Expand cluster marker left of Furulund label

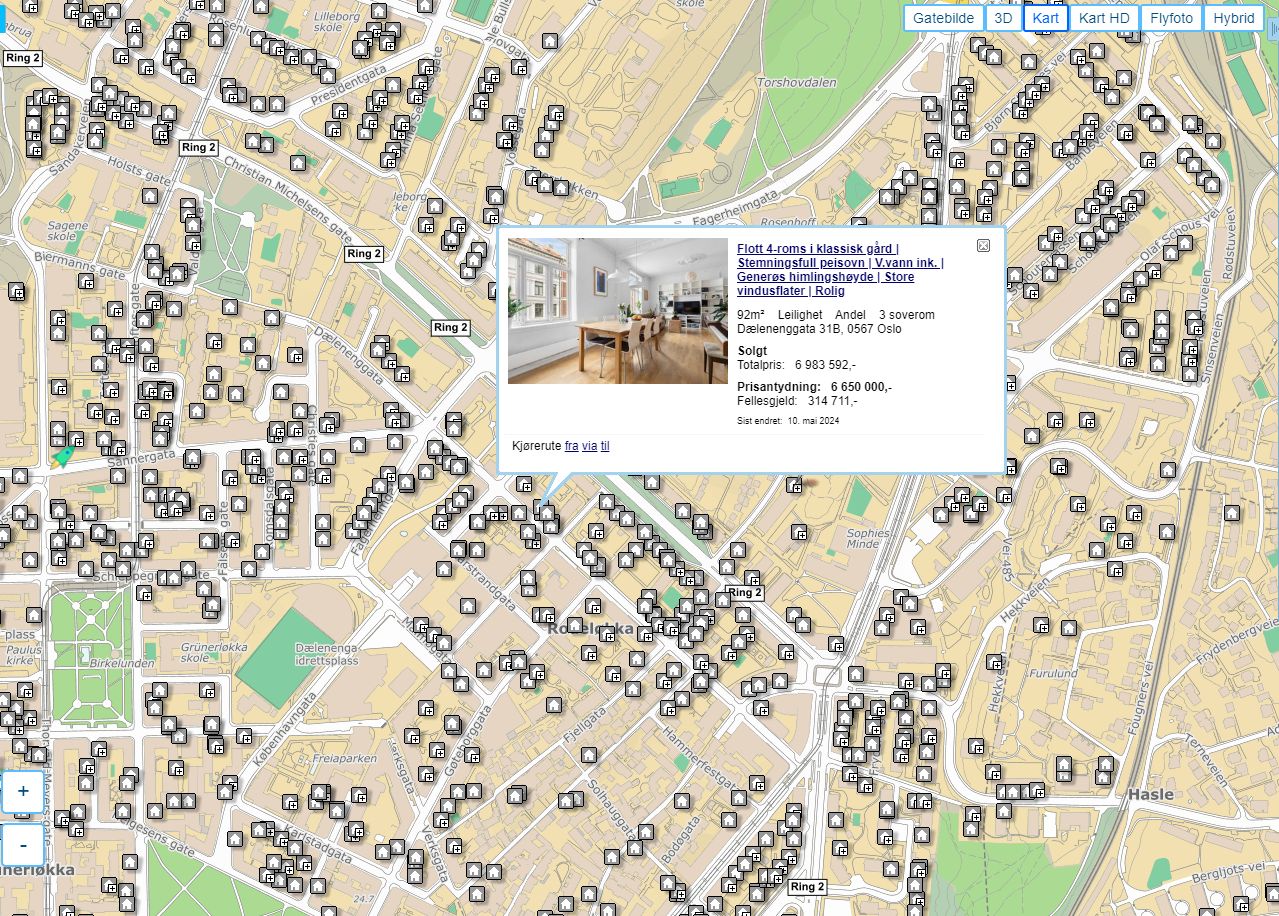pos(995,661)
